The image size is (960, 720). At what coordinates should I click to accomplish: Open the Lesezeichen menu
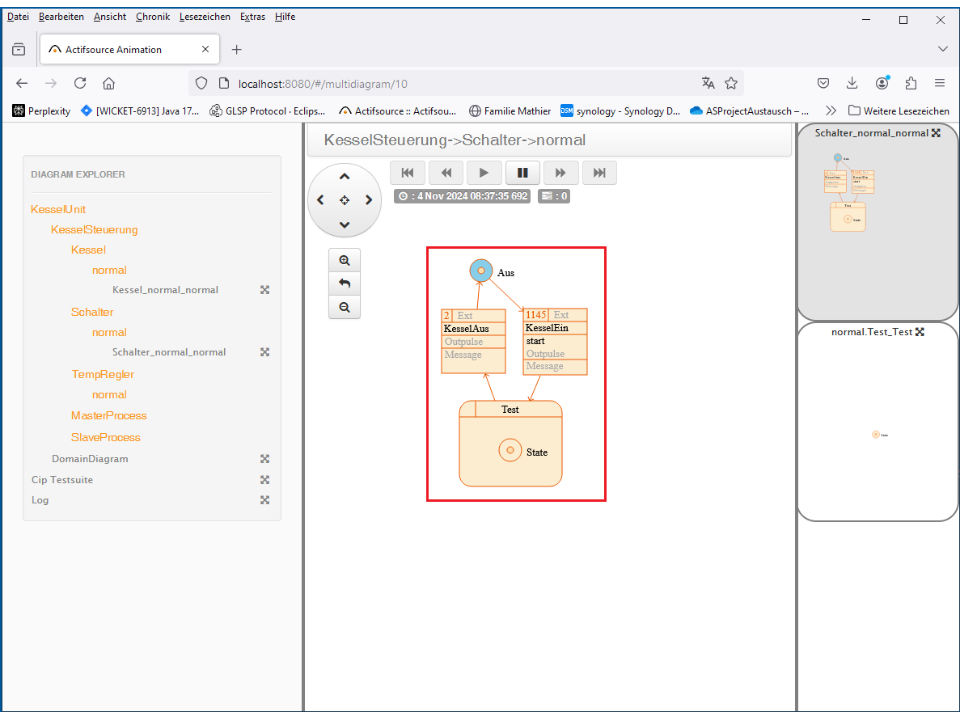(x=205, y=17)
